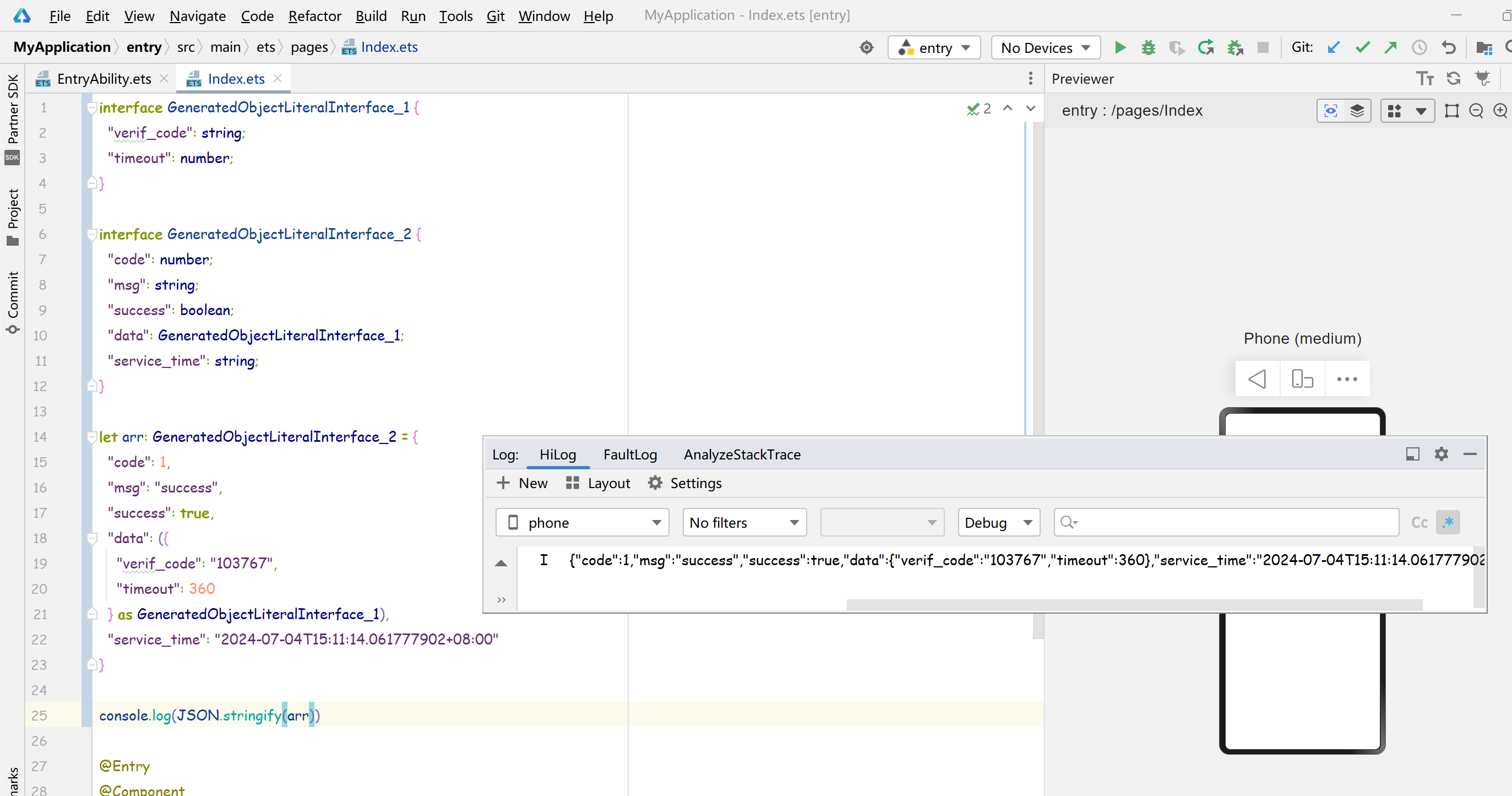Open the No Devices dropdown
This screenshot has width=1512, height=796.
tap(1046, 47)
